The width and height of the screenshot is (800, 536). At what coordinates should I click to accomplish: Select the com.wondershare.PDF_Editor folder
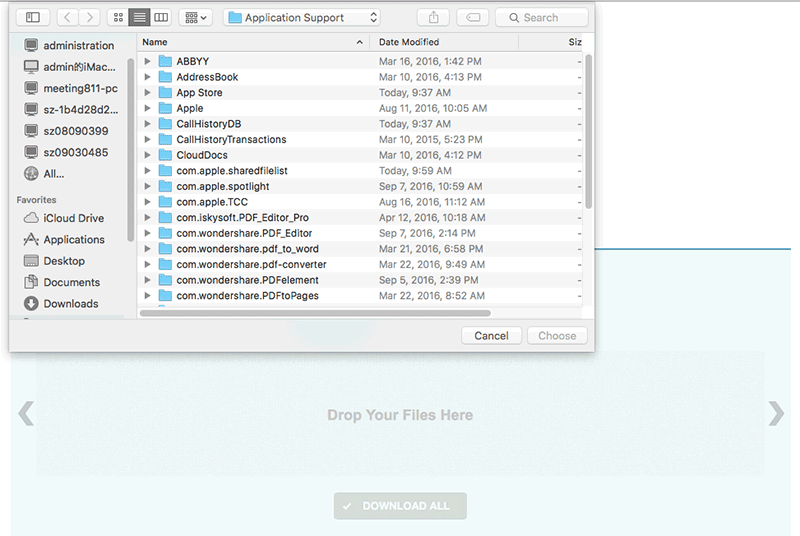click(360, 233)
